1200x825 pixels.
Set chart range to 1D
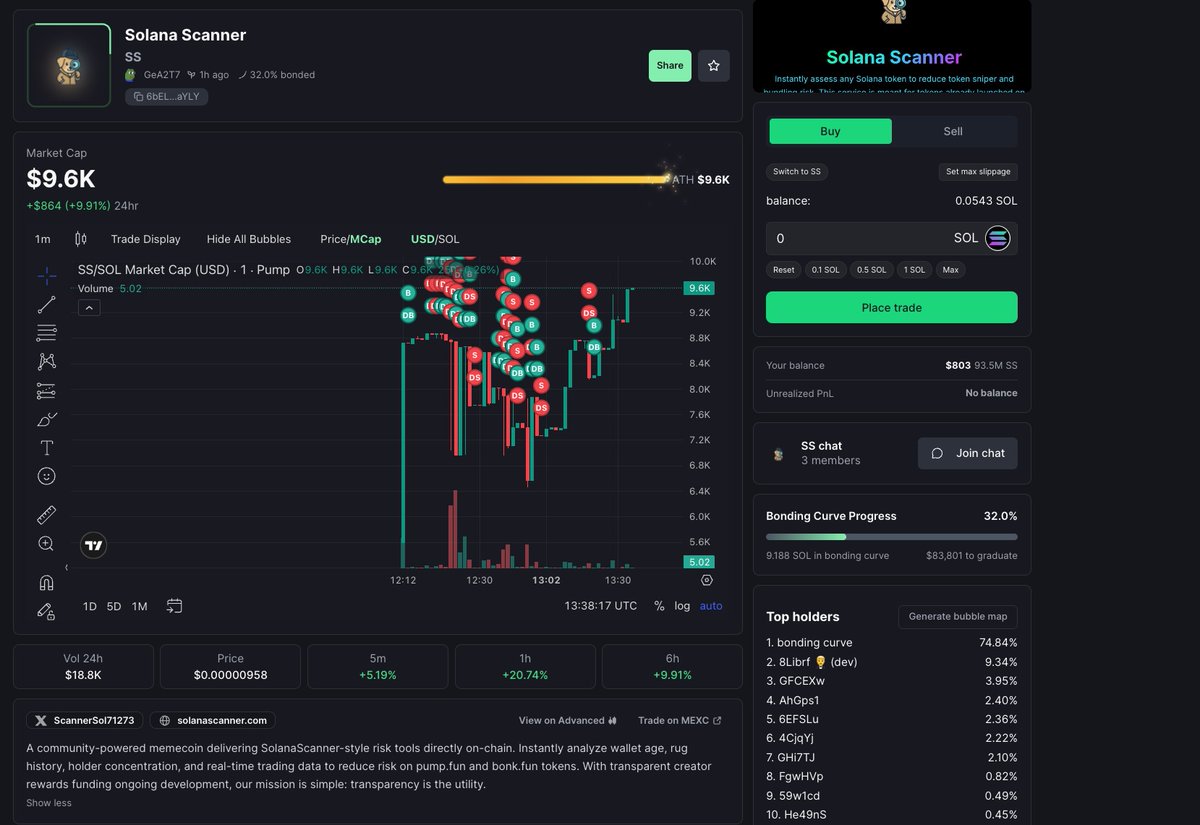[x=90, y=606]
